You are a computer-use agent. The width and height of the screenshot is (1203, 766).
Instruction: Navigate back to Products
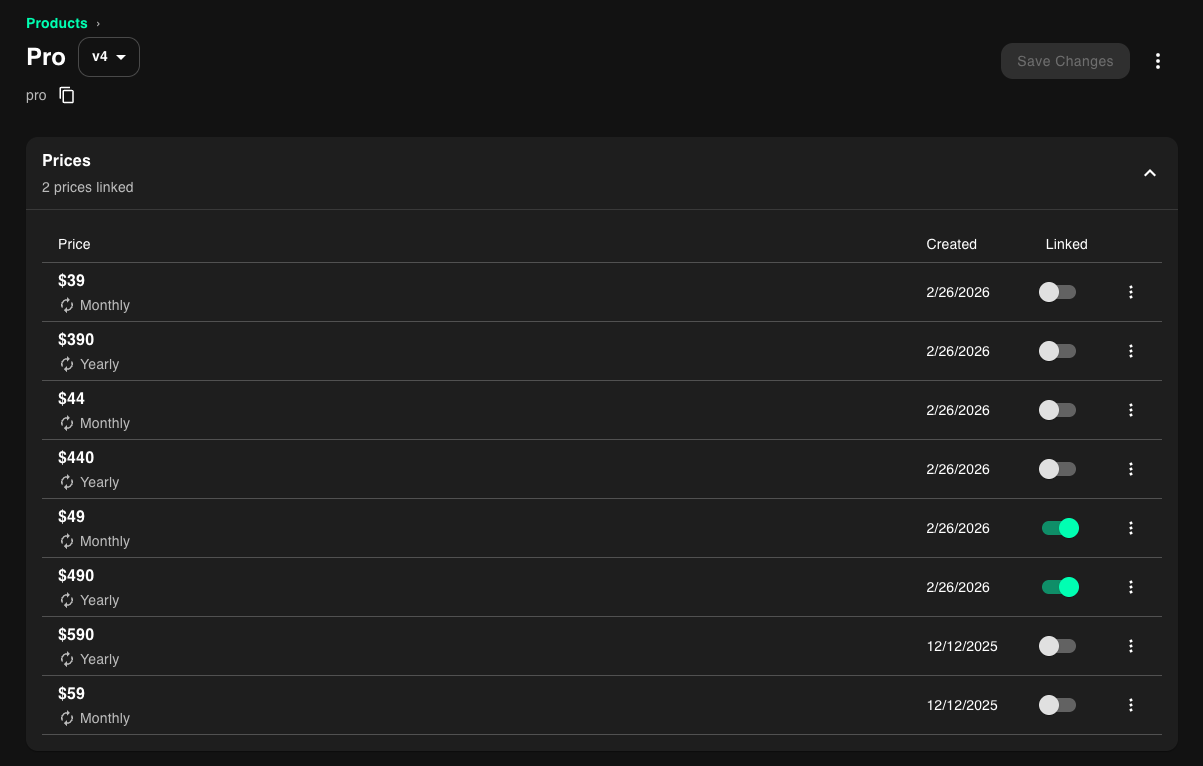tap(56, 23)
